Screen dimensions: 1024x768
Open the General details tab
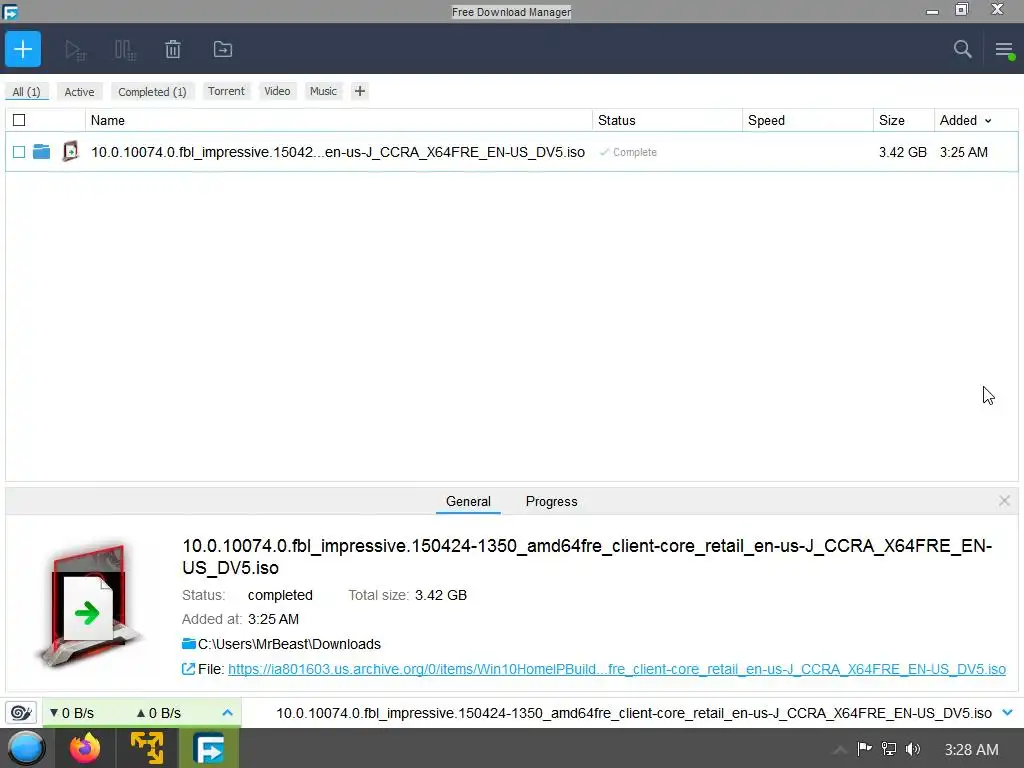(468, 502)
